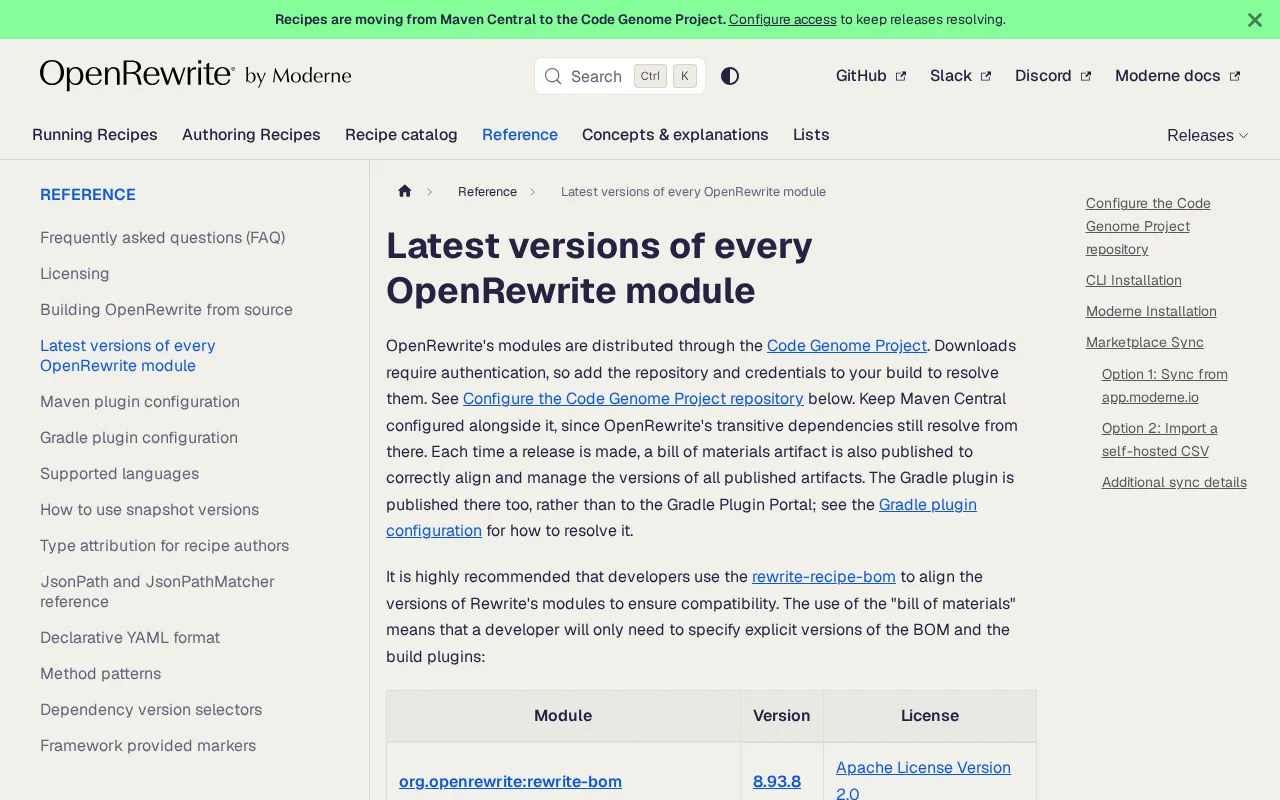Expand the Releases dropdown
This screenshot has width=1280, height=800.
coord(1207,135)
